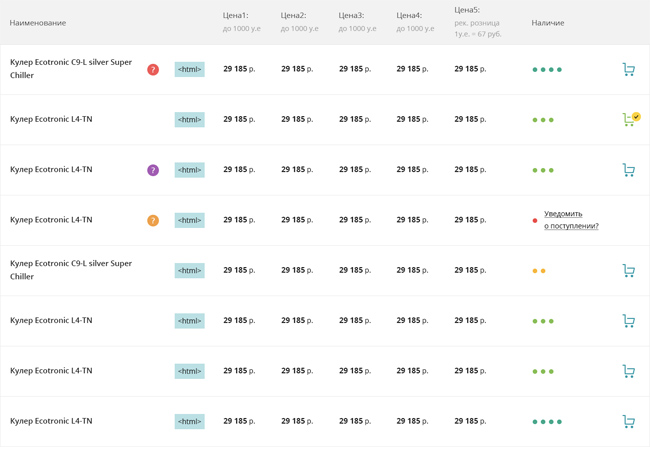
Task: Click Цена5 '29 185 р.' in orange-question-mark row
Action: coord(470,220)
